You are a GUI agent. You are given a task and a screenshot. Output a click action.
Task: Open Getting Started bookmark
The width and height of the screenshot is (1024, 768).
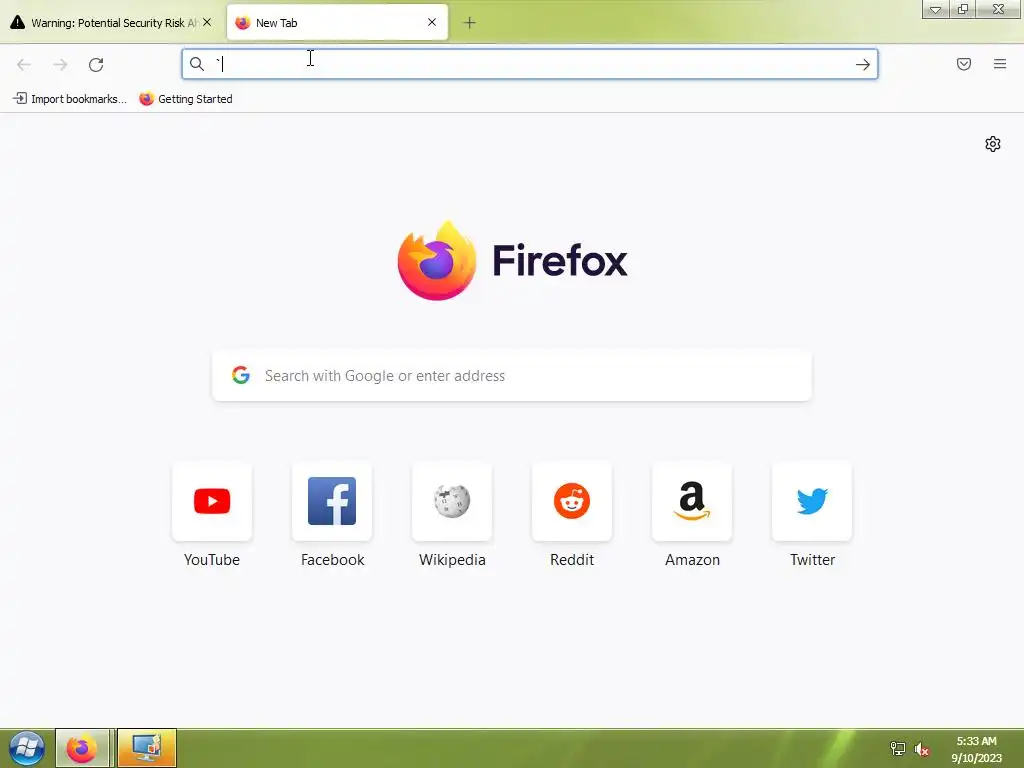coord(186,99)
